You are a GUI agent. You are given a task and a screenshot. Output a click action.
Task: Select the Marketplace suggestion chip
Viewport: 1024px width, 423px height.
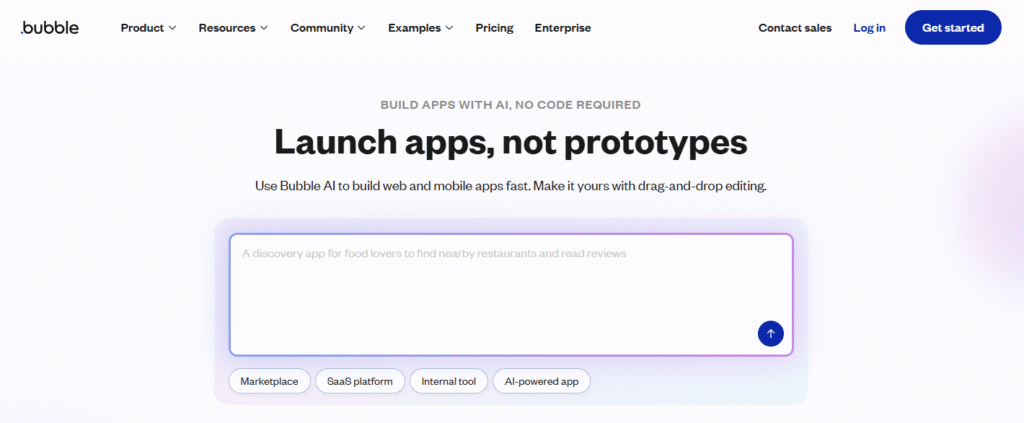point(269,381)
